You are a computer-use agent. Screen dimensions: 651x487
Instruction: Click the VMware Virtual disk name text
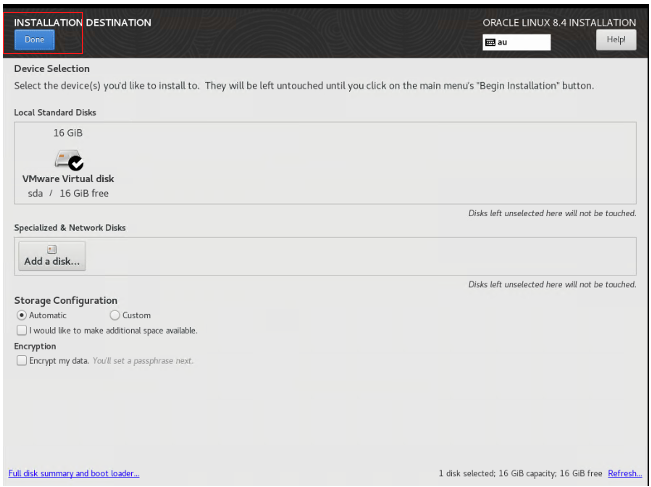(68, 179)
